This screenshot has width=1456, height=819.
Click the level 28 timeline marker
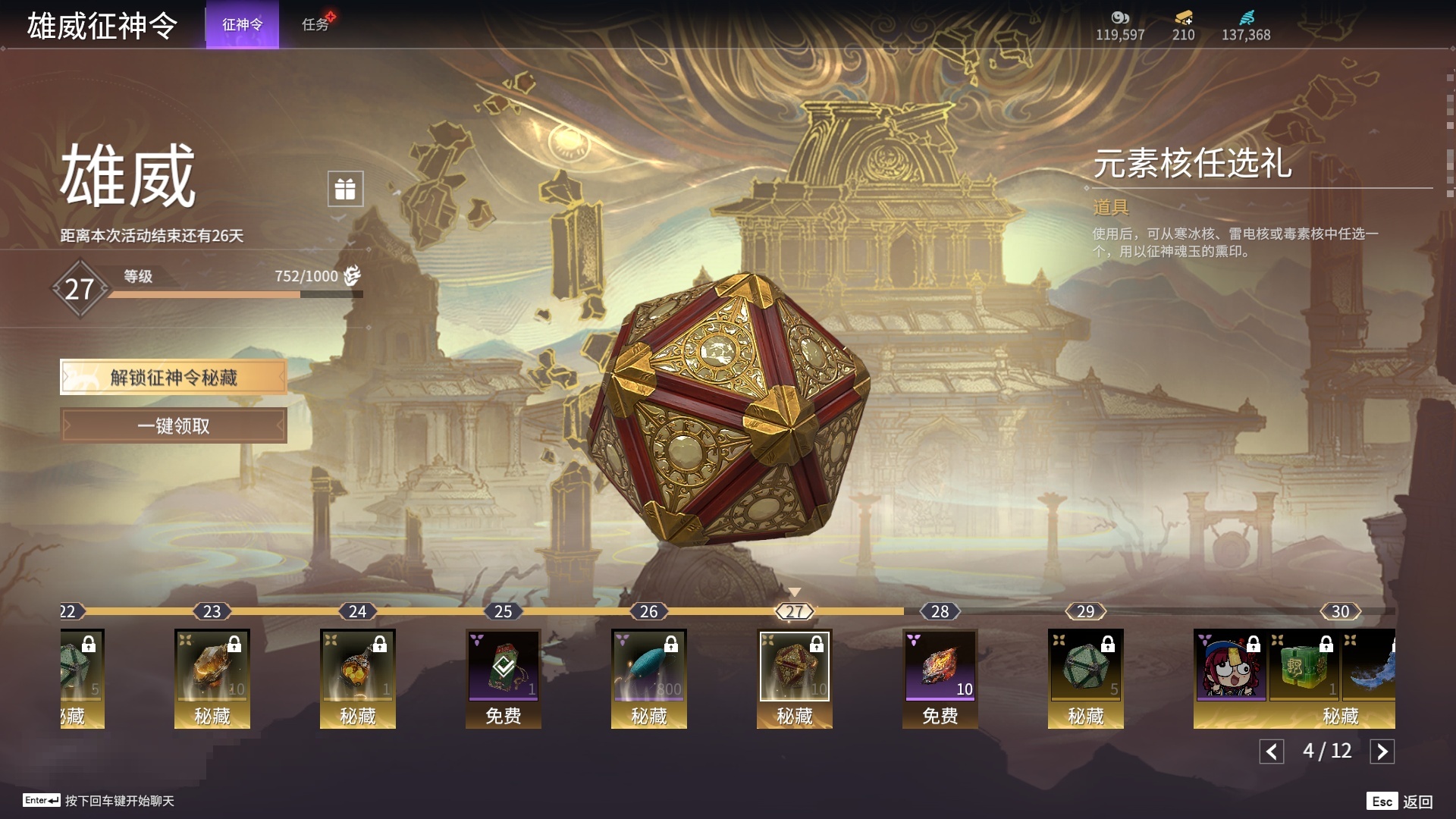(940, 611)
